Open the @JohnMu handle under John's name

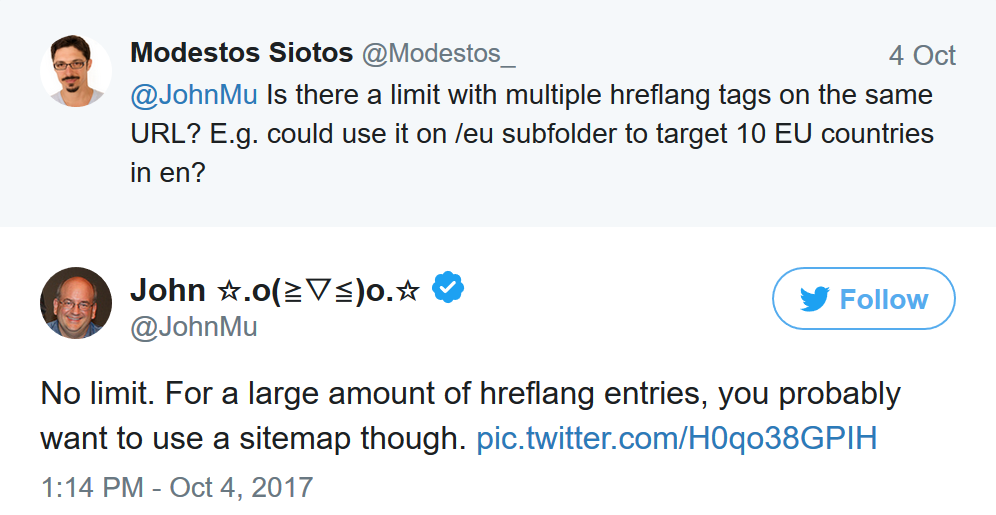tap(194, 327)
